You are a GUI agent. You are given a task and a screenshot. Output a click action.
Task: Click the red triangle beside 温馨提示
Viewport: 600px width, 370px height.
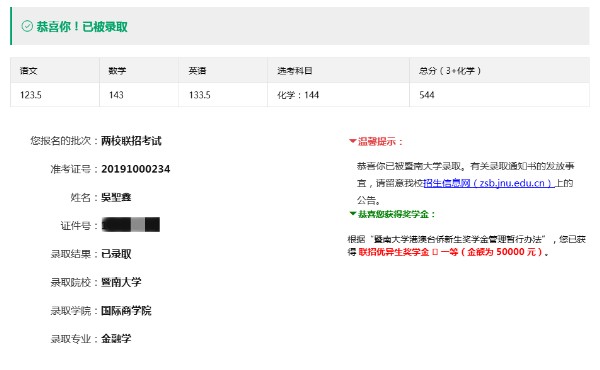[x=352, y=141]
